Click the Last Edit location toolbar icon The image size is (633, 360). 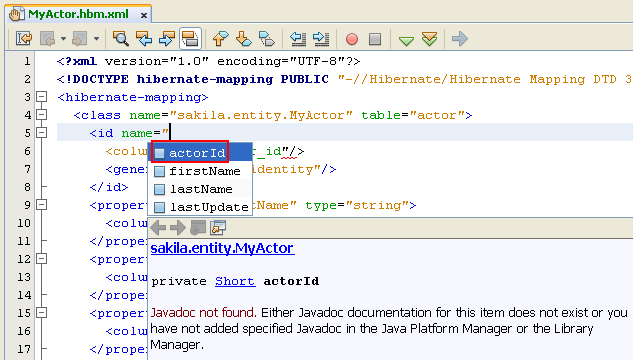[x=24, y=39]
